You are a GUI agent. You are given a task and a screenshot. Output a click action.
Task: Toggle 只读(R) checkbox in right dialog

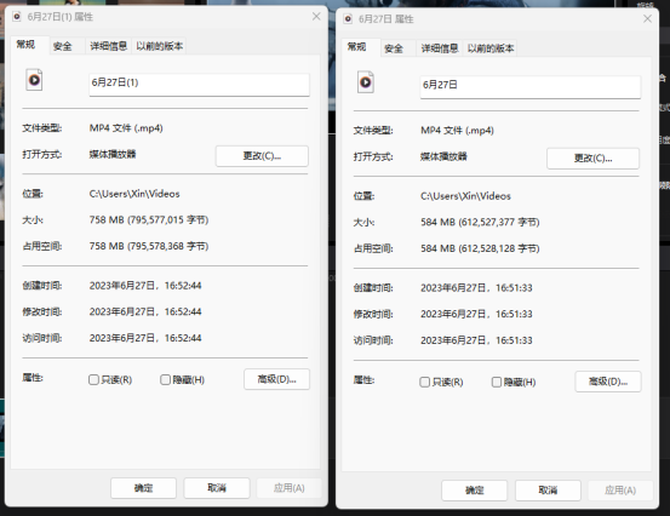pyautogui.click(x=425, y=382)
